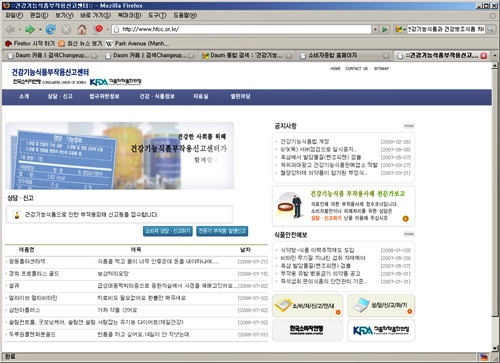Open the RSS '최신 뉴스 보기' bookmark
500x363 pixels.
click(80, 43)
